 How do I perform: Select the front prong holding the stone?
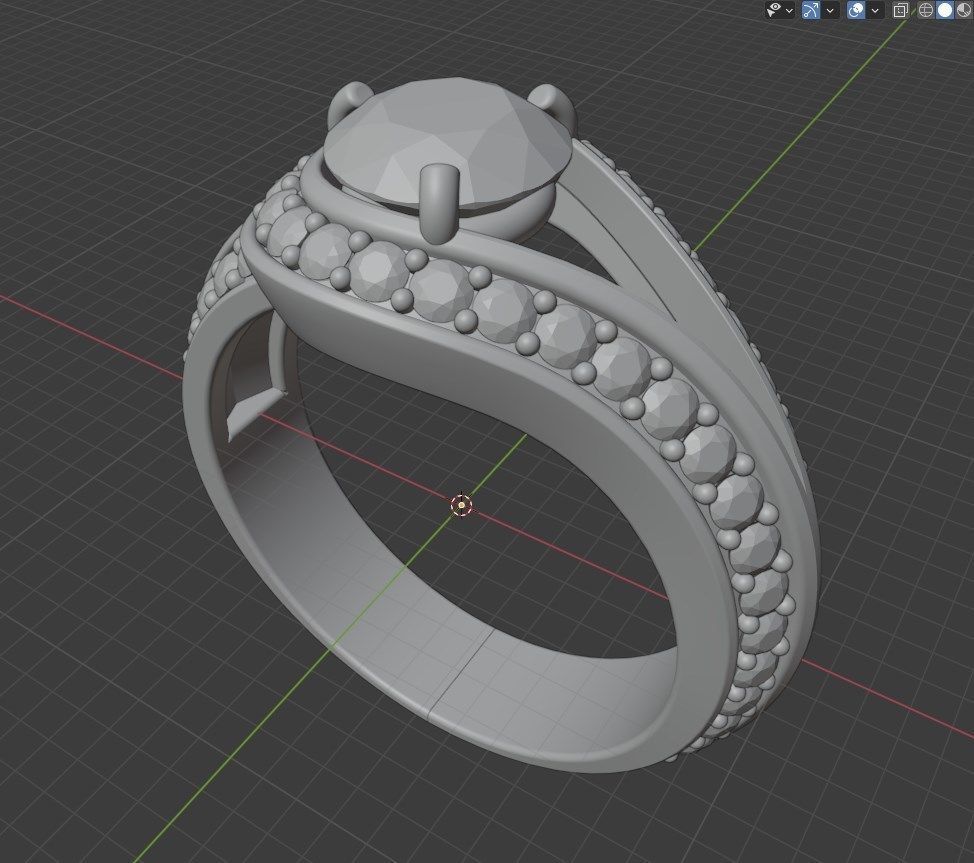440,203
